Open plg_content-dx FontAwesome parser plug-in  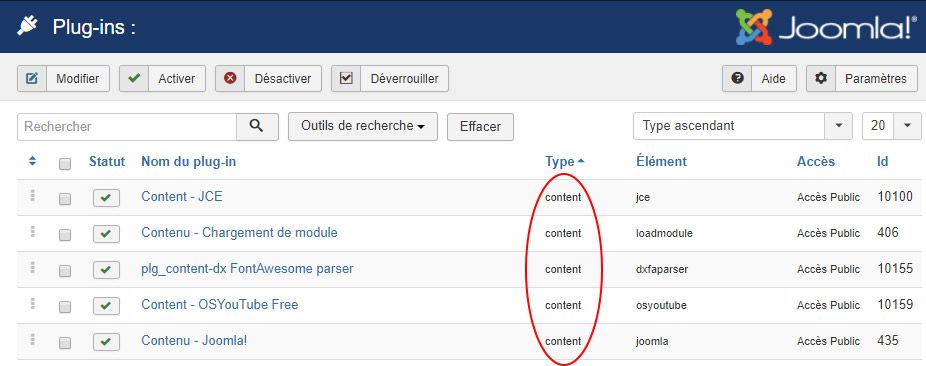point(247,269)
